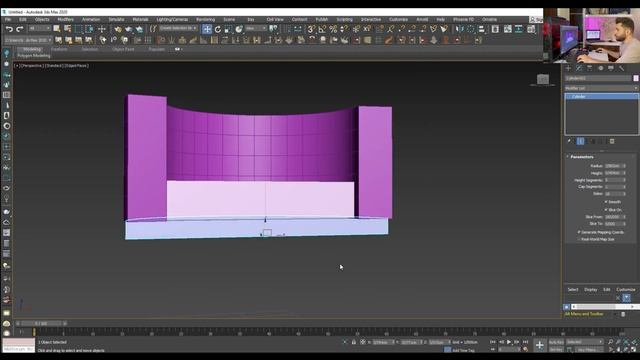Activate the Select Object tool
This screenshot has width=640, height=360.
(x=57, y=29)
